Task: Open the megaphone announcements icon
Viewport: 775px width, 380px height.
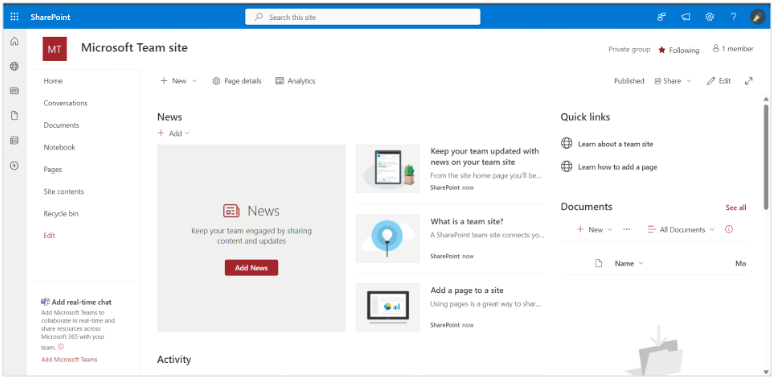Action: click(x=686, y=17)
